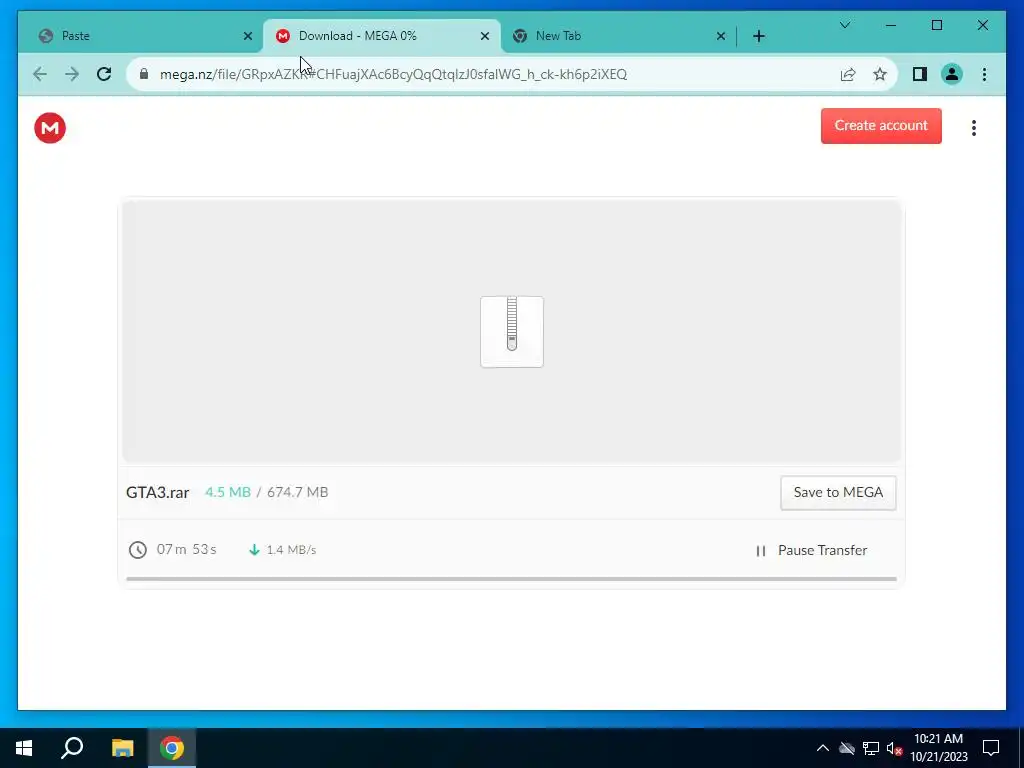Click the OneDrive tray icon
Viewport: 1024px width, 768px height.
point(847,748)
